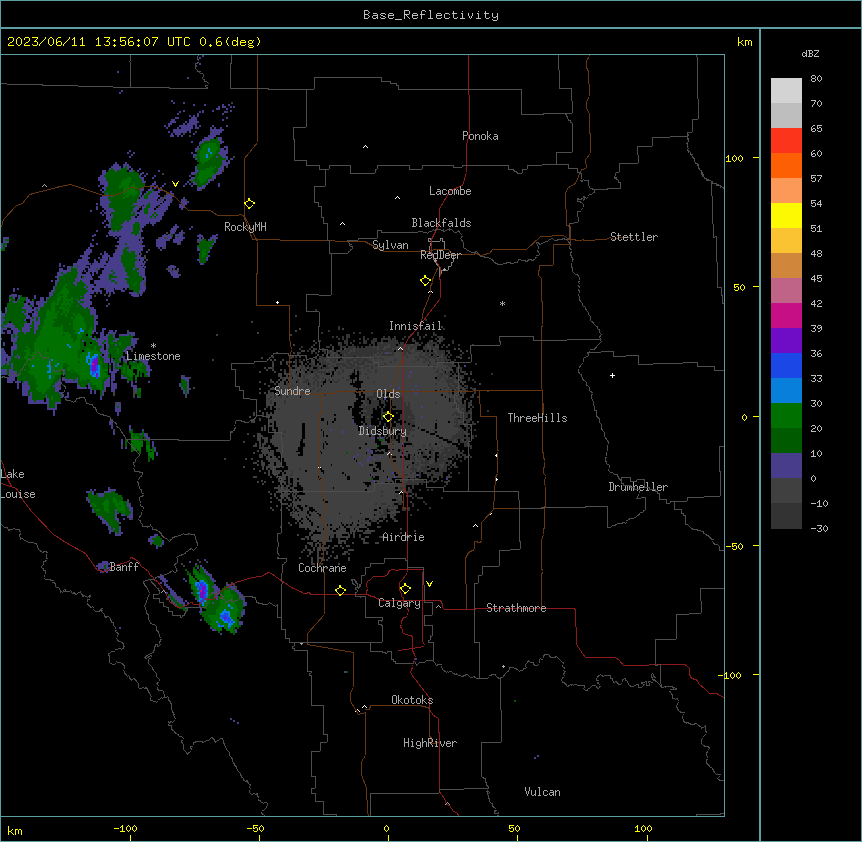Select the lightest gray 70-80 dBZ swatch

[786, 91]
